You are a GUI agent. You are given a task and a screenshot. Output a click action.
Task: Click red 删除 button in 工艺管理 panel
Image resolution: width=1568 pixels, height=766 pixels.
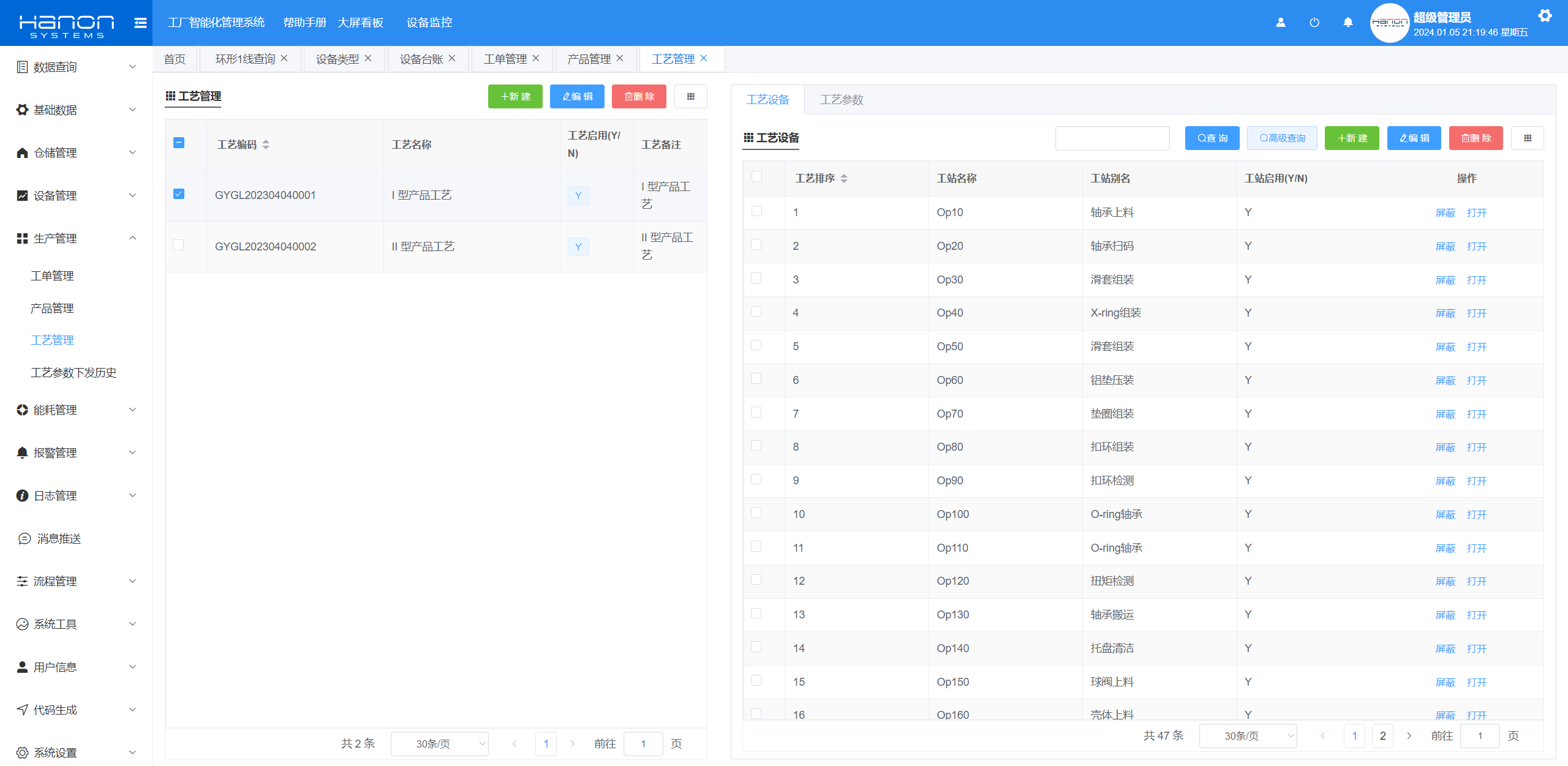(639, 96)
